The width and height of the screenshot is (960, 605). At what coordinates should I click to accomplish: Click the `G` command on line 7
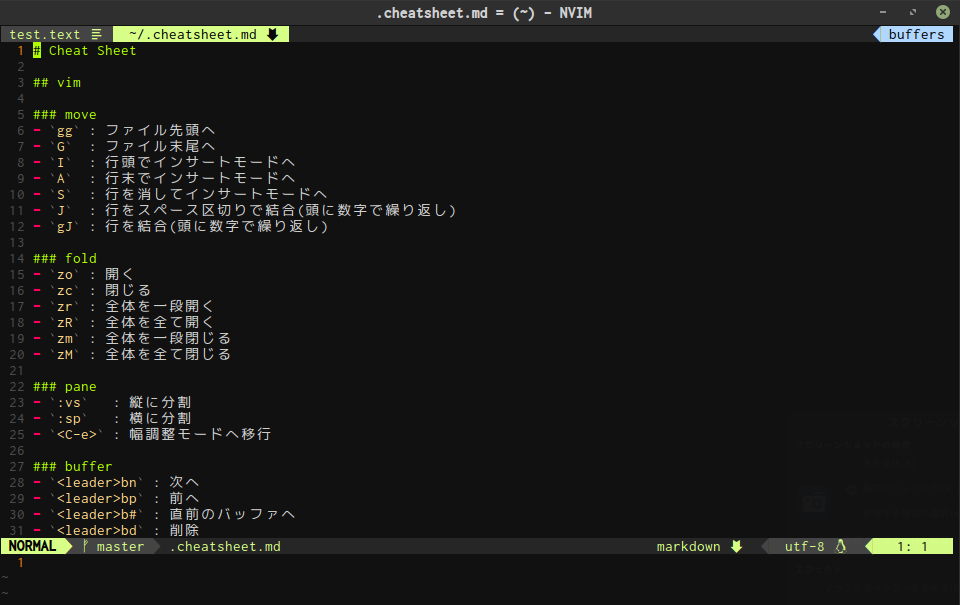(x=61, y=146)
